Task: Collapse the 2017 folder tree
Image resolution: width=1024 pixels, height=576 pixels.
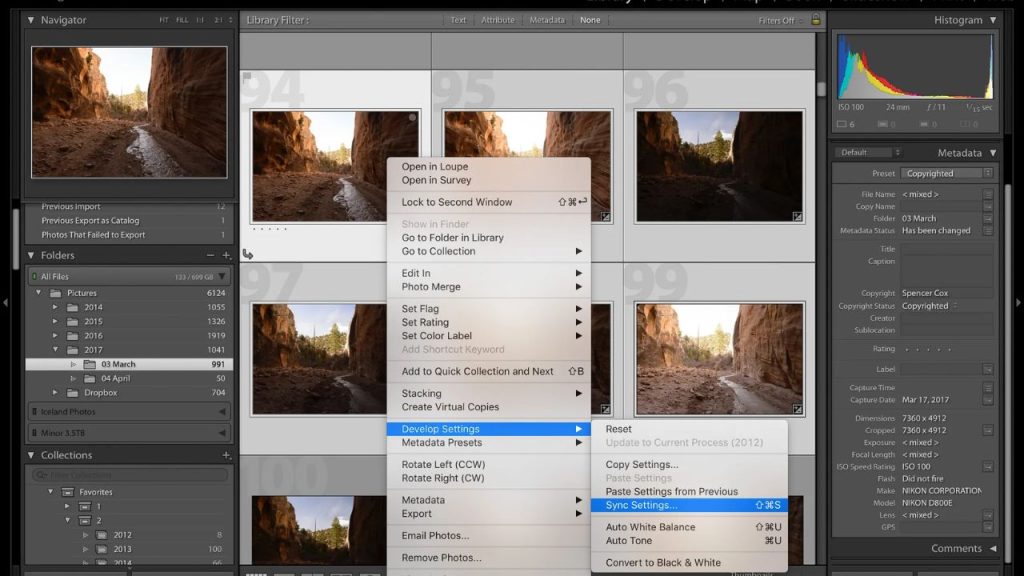Action: coord(55,350)
